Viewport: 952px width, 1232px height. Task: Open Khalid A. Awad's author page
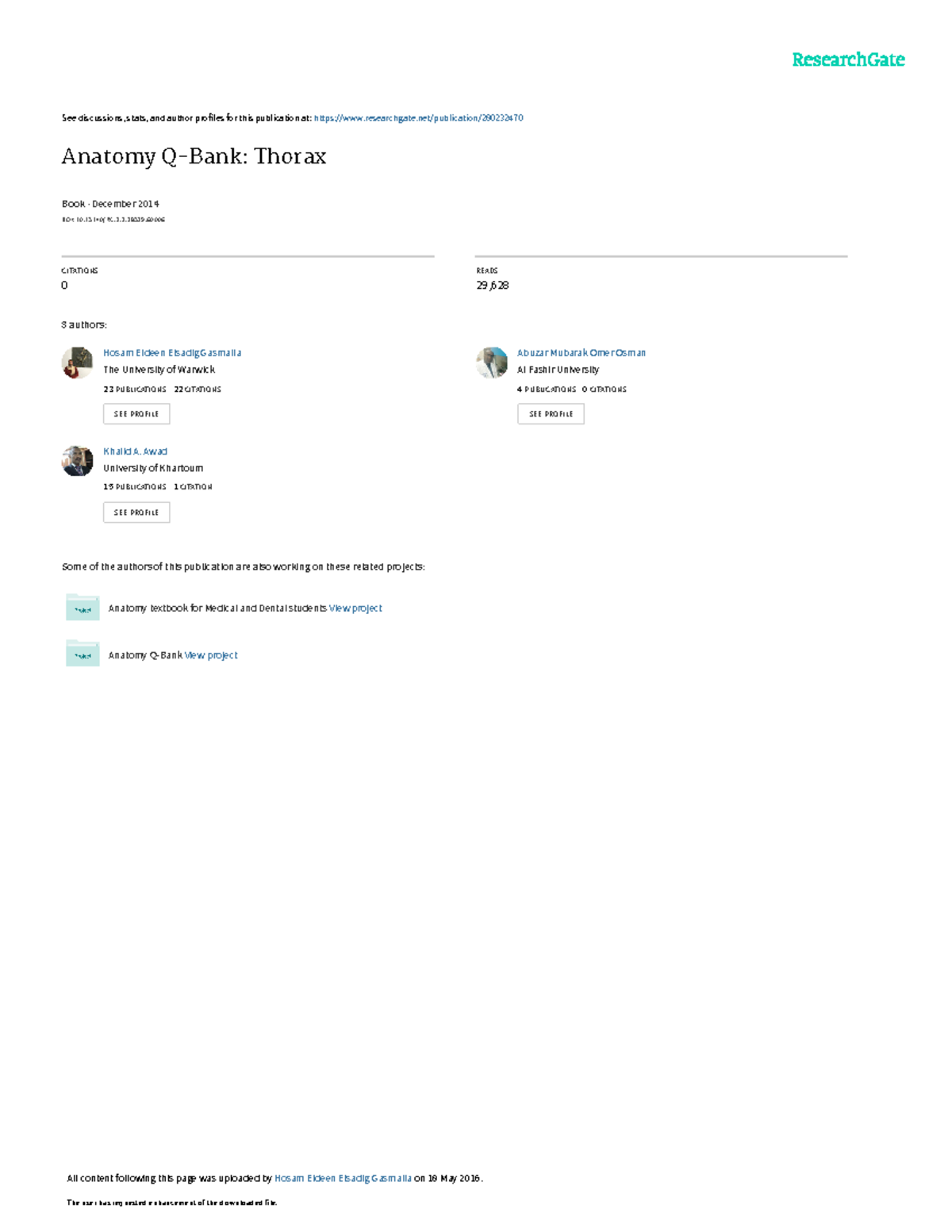click(135, 451)
